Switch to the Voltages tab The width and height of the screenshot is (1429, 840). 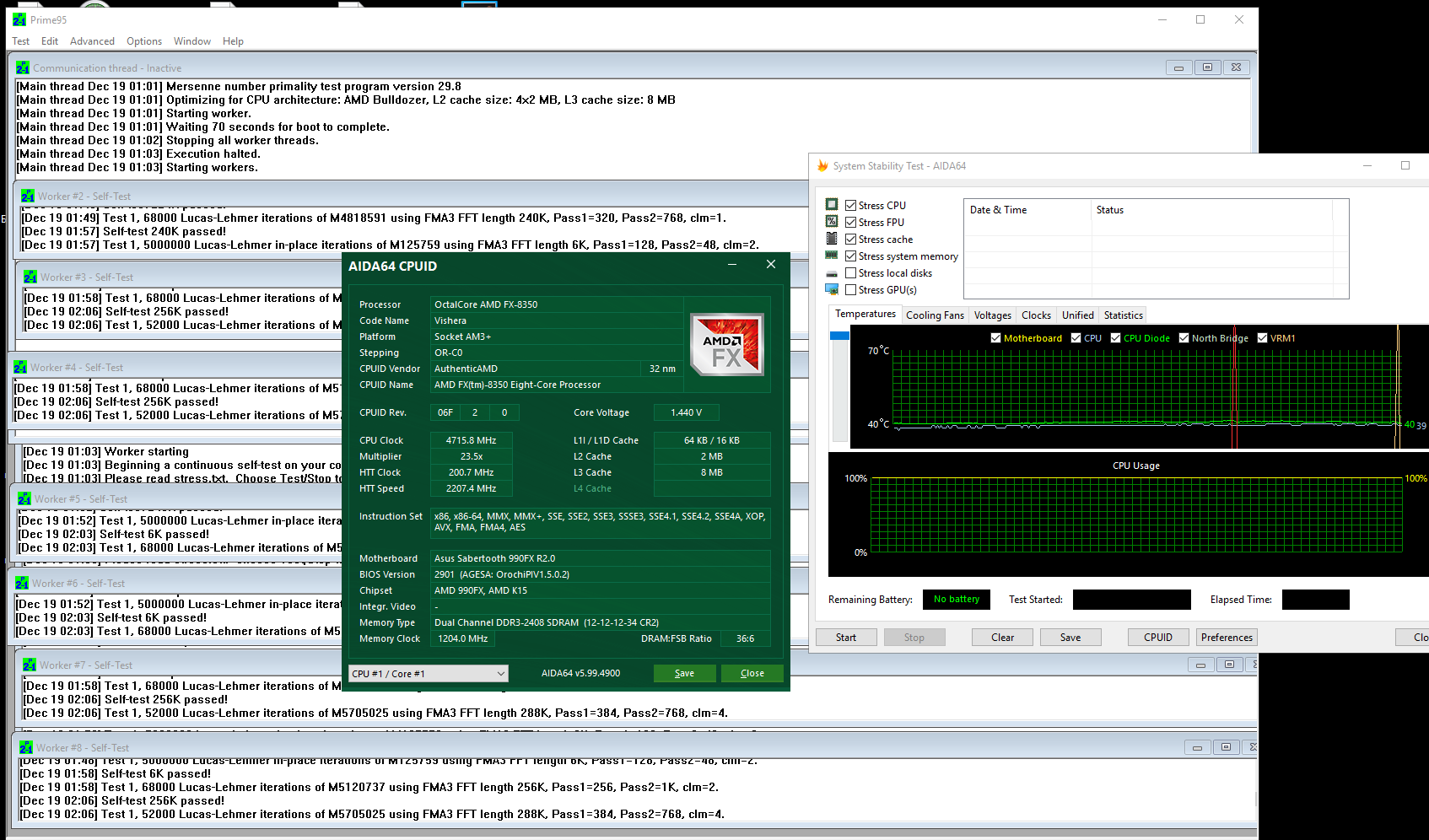(x=993, y=315)
